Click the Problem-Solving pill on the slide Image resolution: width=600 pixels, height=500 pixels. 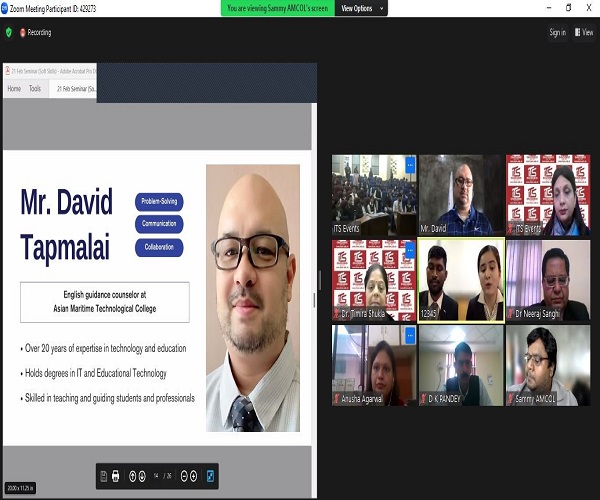(159, 202)
